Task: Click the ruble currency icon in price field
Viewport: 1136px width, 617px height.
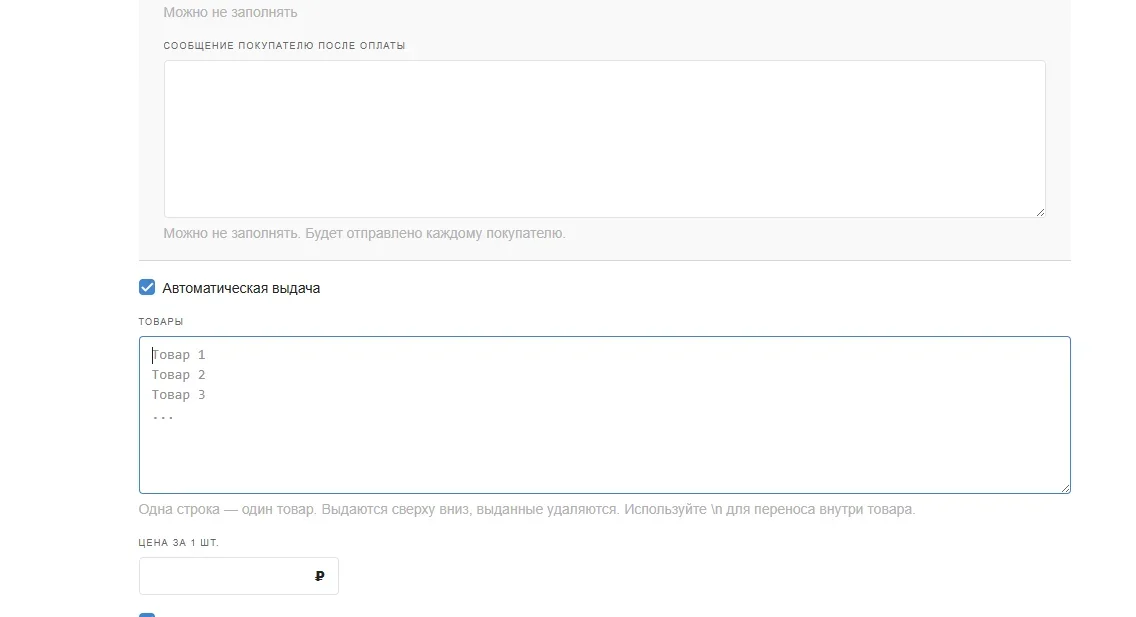Action: [x=320, y=576]
